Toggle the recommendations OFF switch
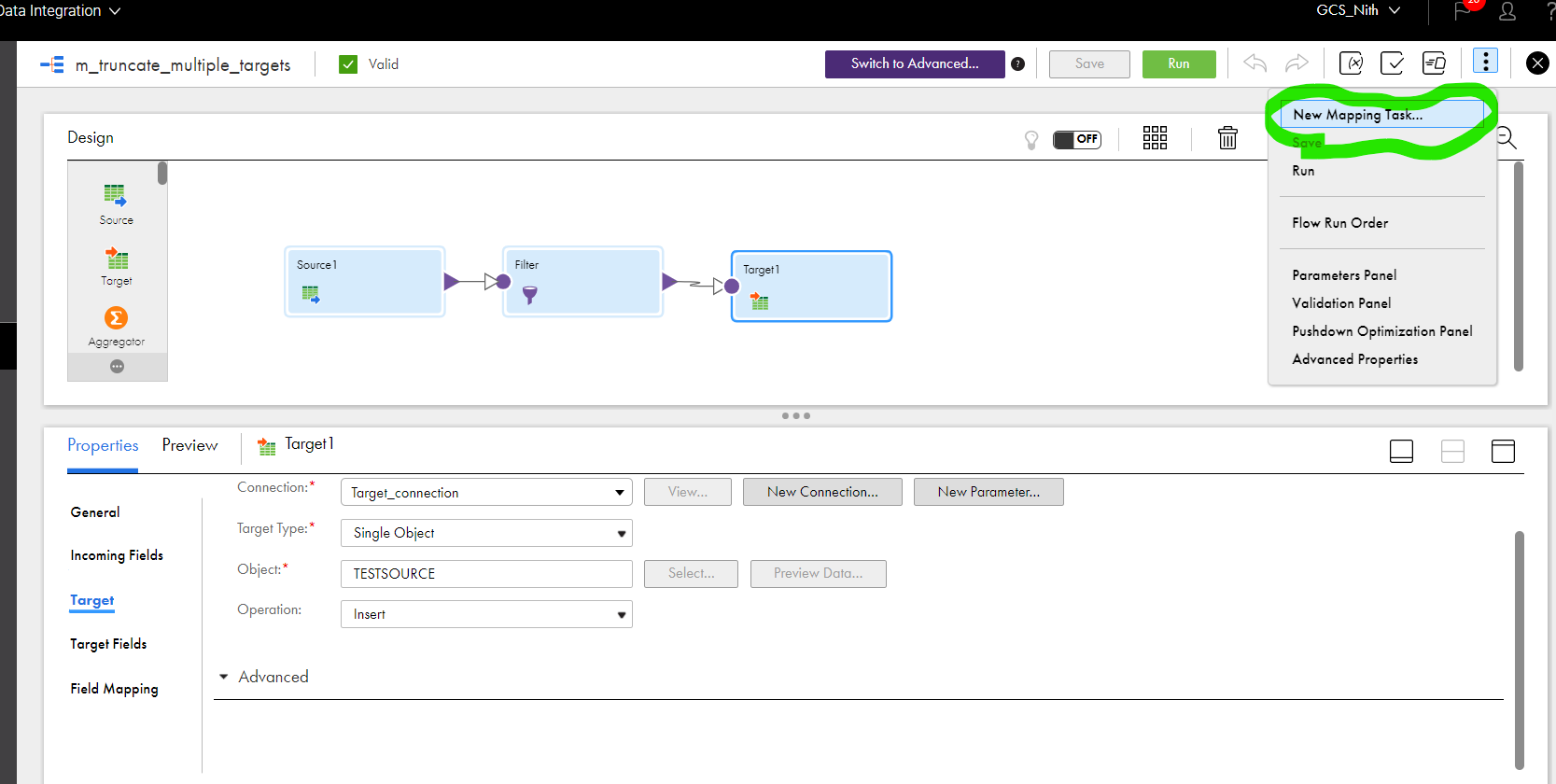The image size is (1556, 784). click(1077, 139)
